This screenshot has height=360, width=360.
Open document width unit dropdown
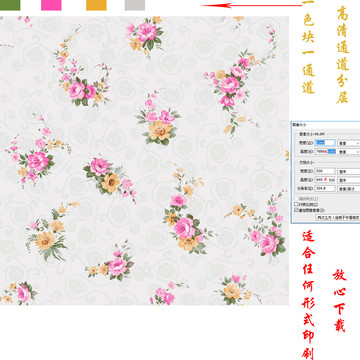click(x=349, y=171)
